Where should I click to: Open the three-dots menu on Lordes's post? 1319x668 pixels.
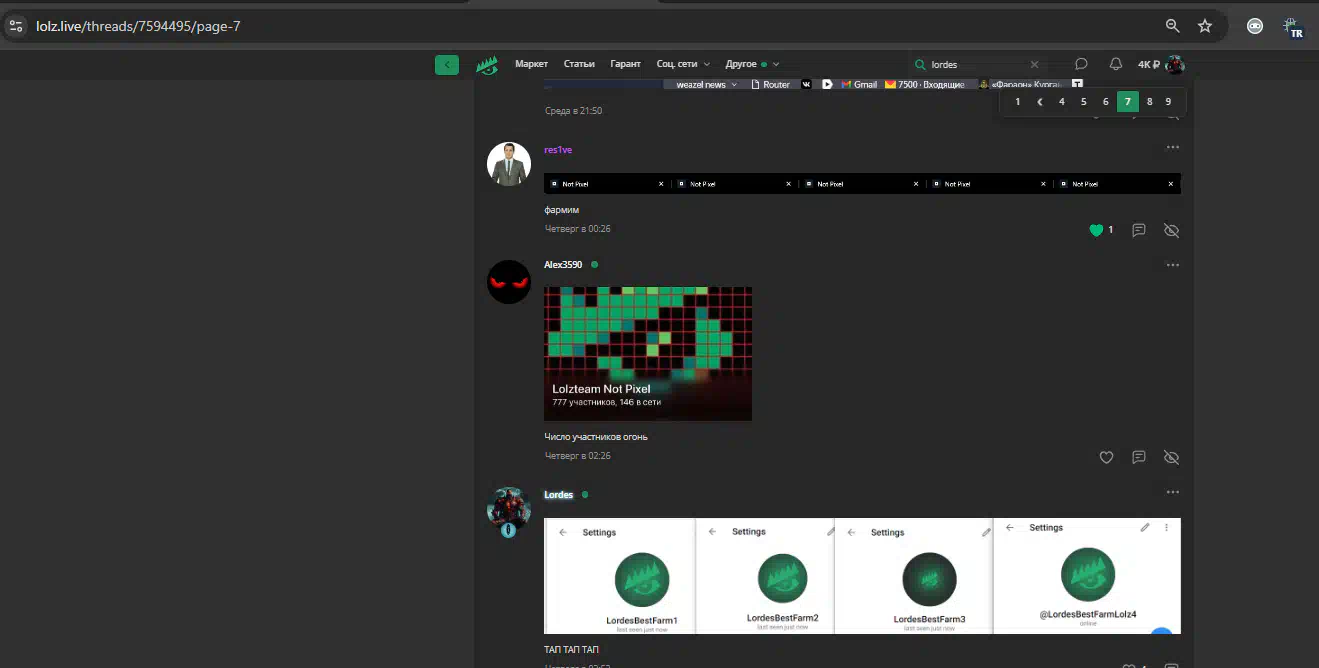click(1173, 492)
